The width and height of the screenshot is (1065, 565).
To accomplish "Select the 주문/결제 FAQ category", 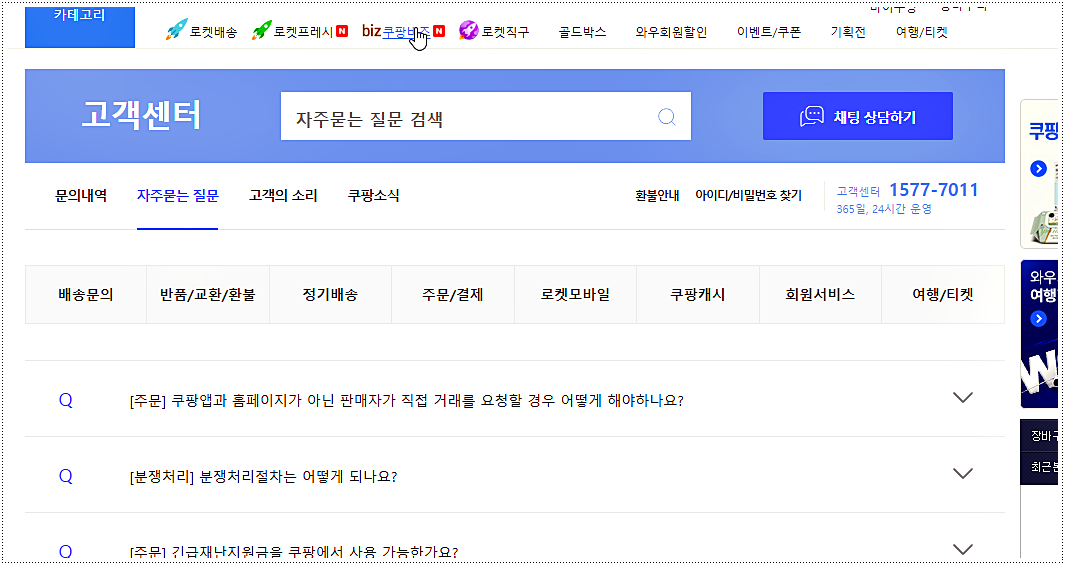I will click(453, 295).
